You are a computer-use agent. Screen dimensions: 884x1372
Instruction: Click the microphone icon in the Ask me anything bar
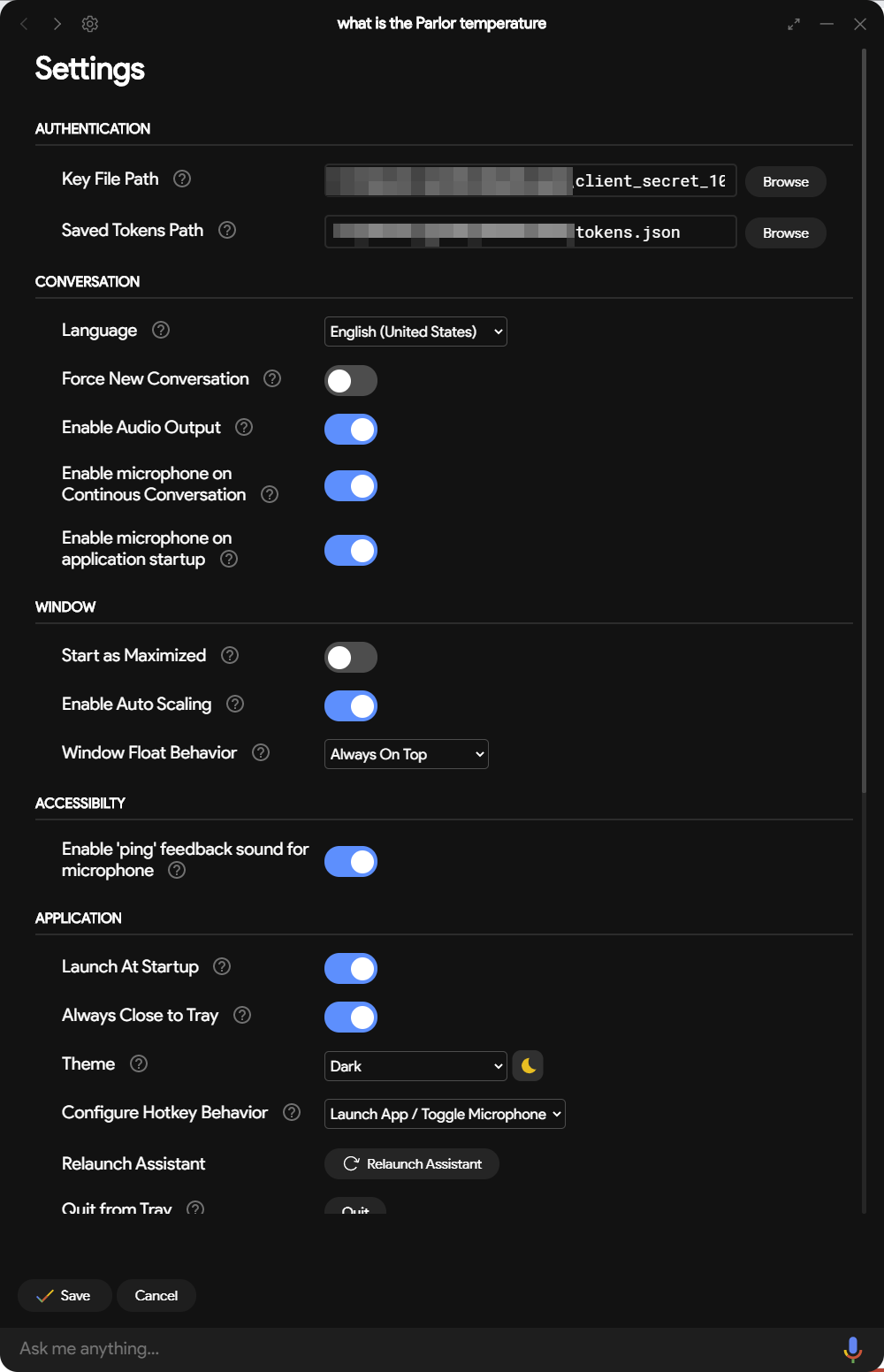(851, 1350)
